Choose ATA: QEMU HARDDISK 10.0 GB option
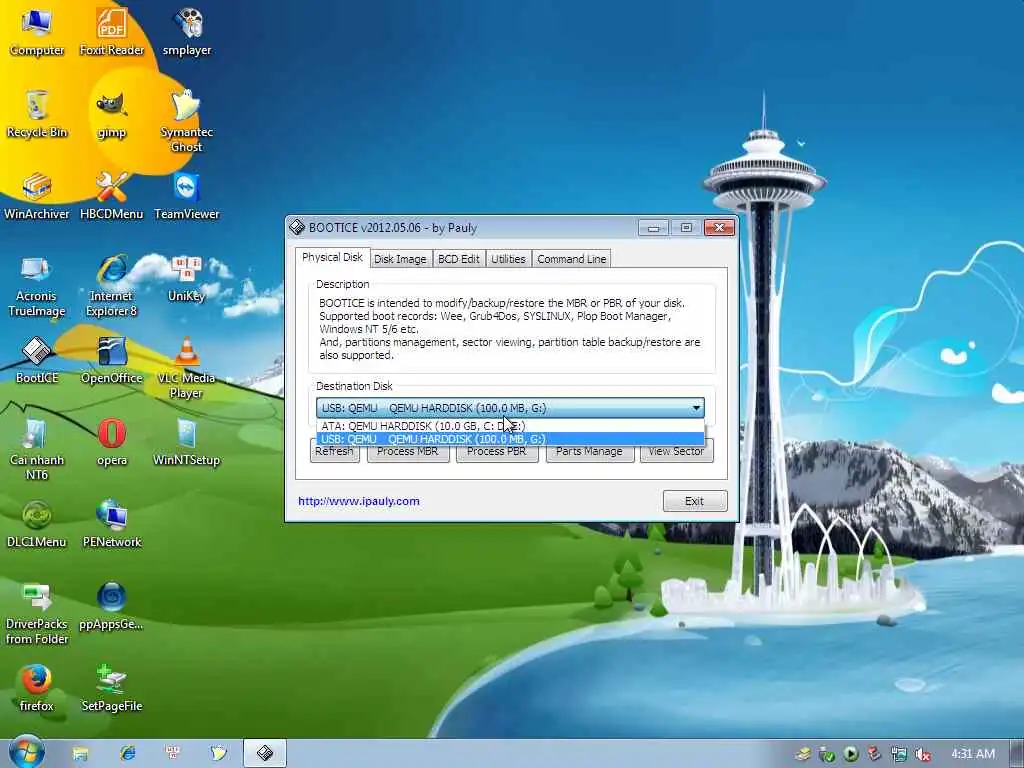 (510, 426)
